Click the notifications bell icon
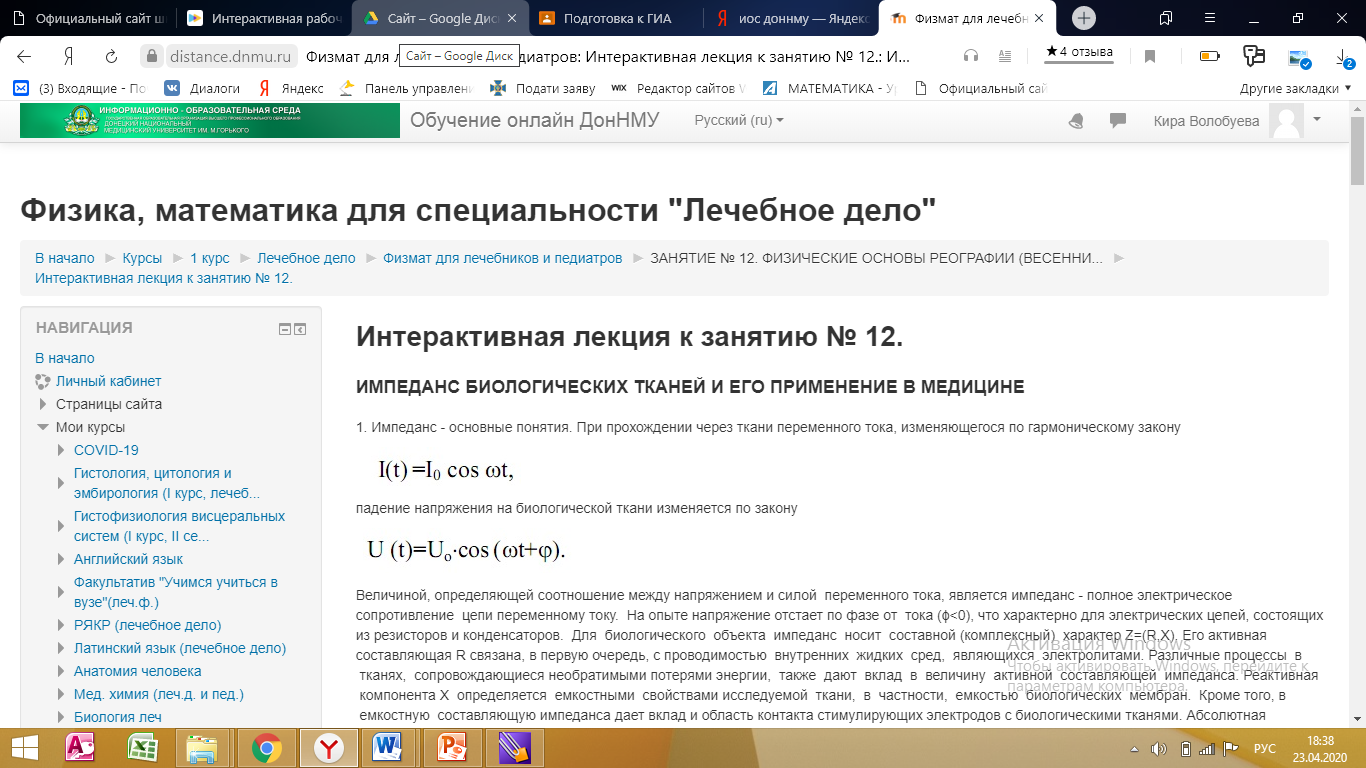The height and width of the screenshot is (768, 1366). [x=1076, y=121]
